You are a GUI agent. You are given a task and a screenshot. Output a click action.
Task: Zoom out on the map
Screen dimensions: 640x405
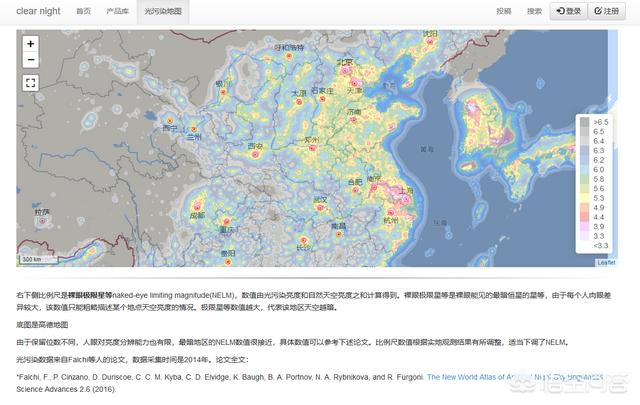point(31,60)
